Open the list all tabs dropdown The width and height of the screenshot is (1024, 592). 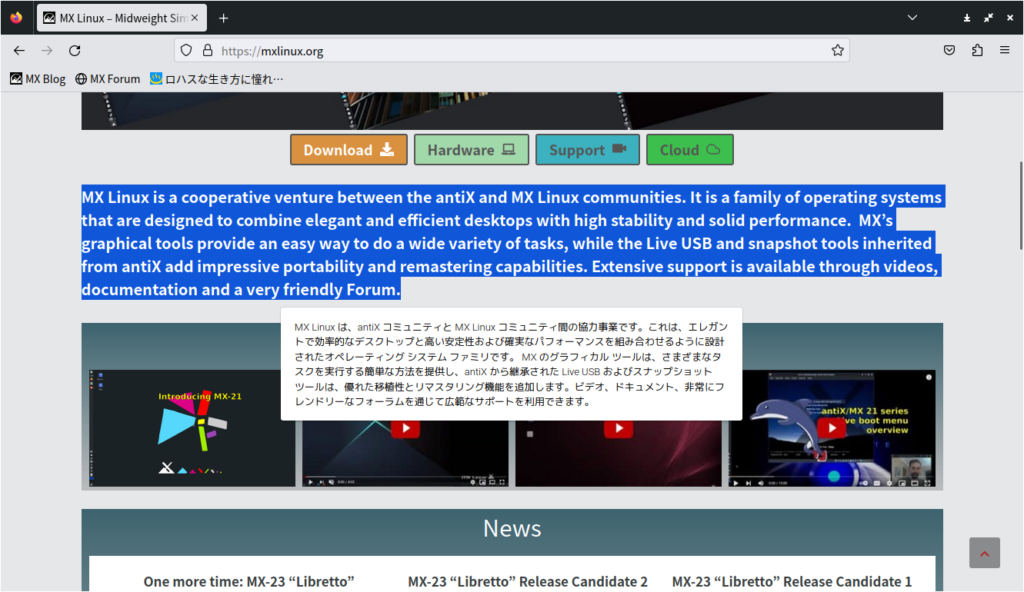912,18
